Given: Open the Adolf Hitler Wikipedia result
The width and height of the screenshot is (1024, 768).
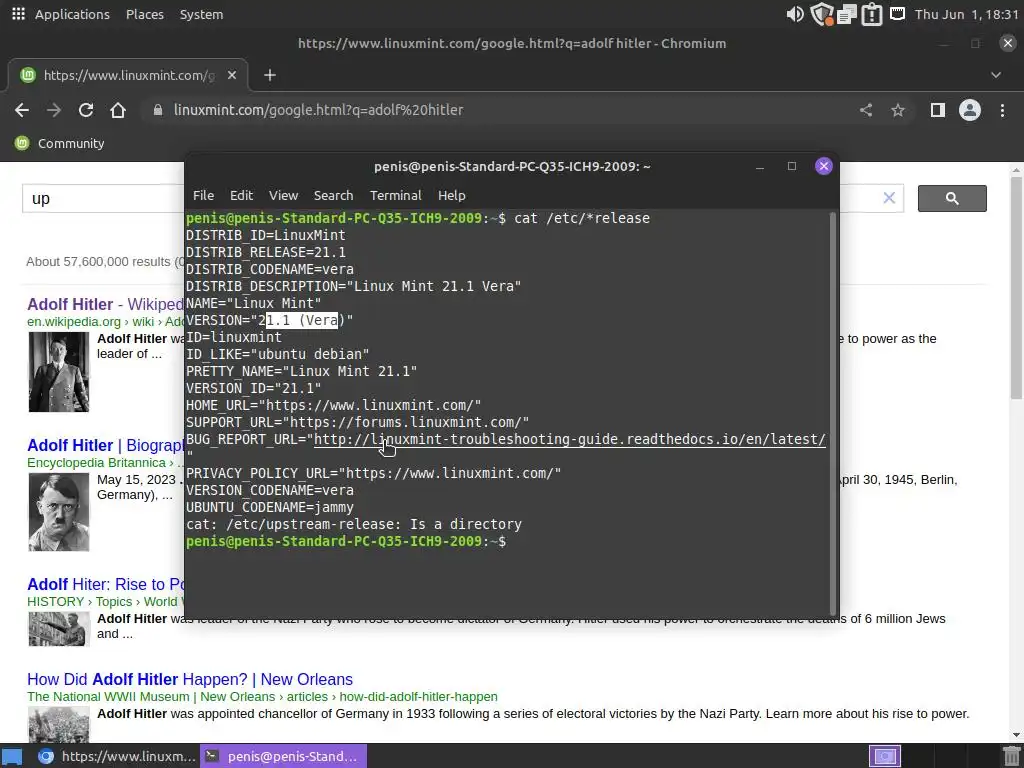Looking at the screenshot, I should (105, 304).
